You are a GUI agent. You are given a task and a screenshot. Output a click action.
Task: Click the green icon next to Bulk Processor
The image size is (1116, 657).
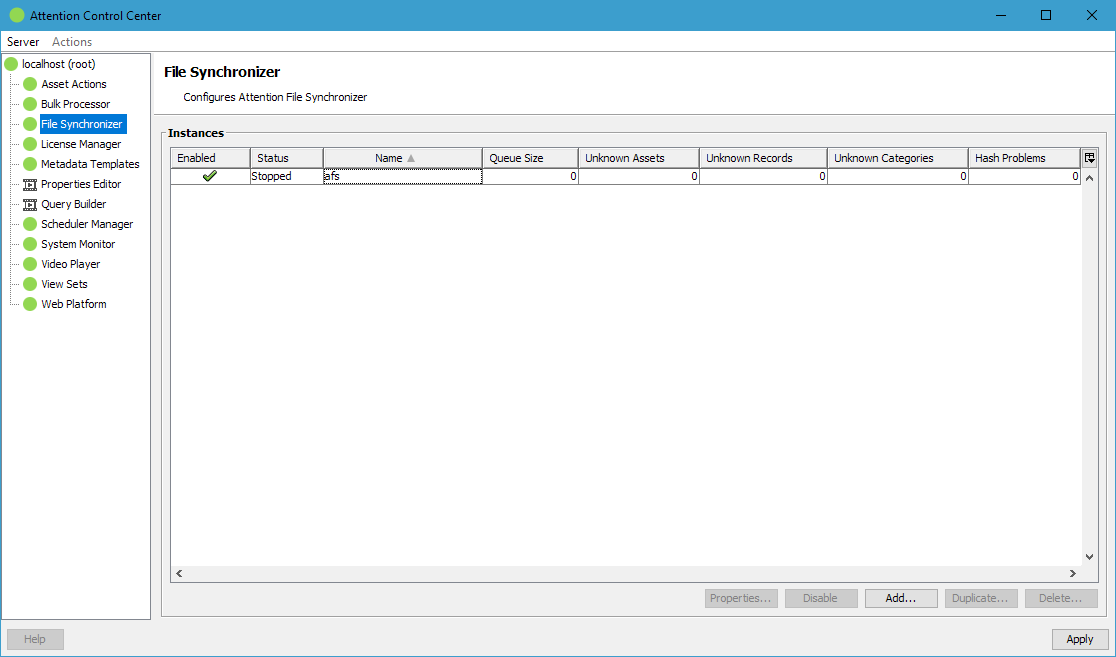coord(29,104)
